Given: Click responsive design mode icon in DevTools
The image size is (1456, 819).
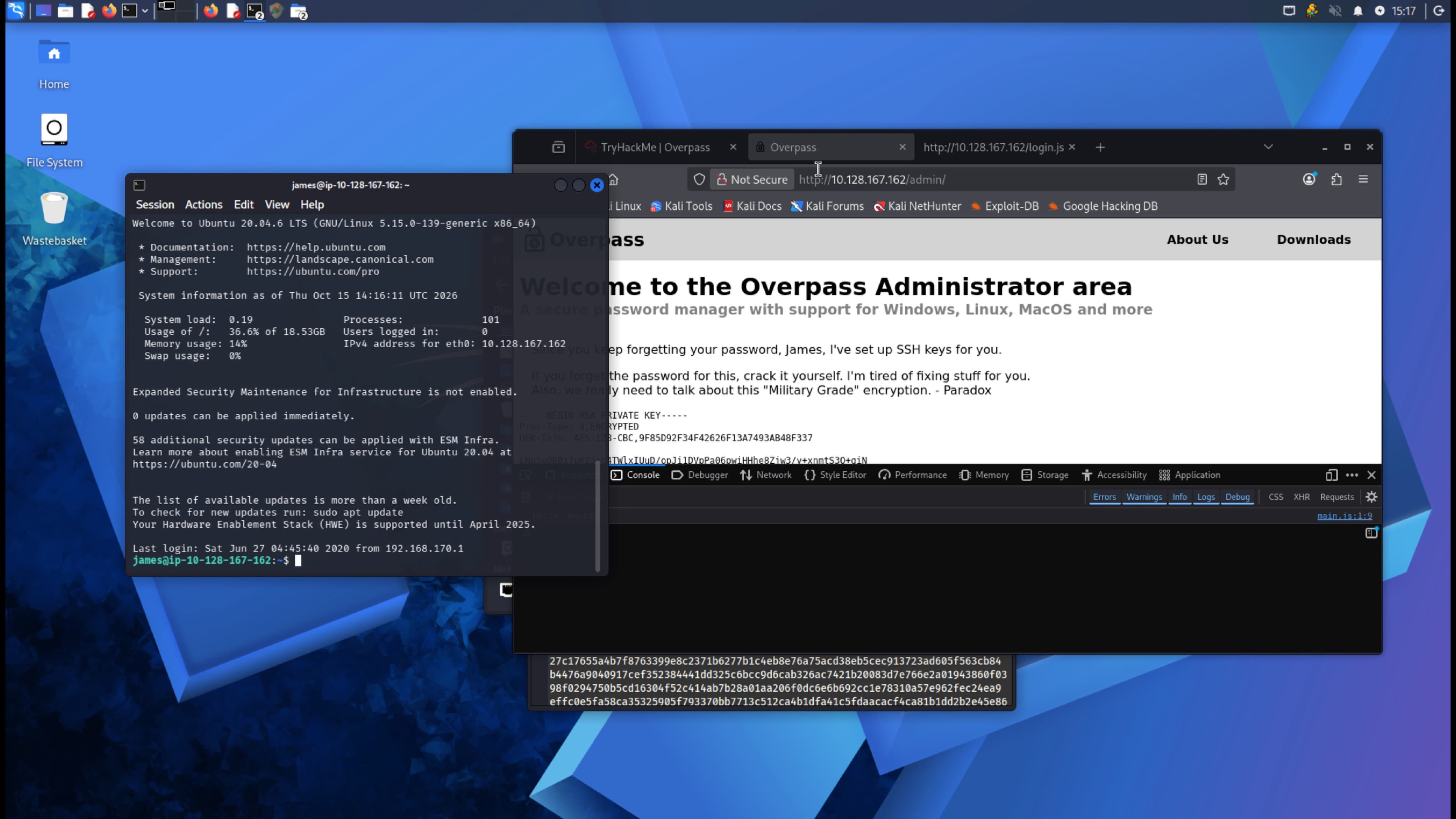Looking at the screenshot, I should pos(1332,475).
